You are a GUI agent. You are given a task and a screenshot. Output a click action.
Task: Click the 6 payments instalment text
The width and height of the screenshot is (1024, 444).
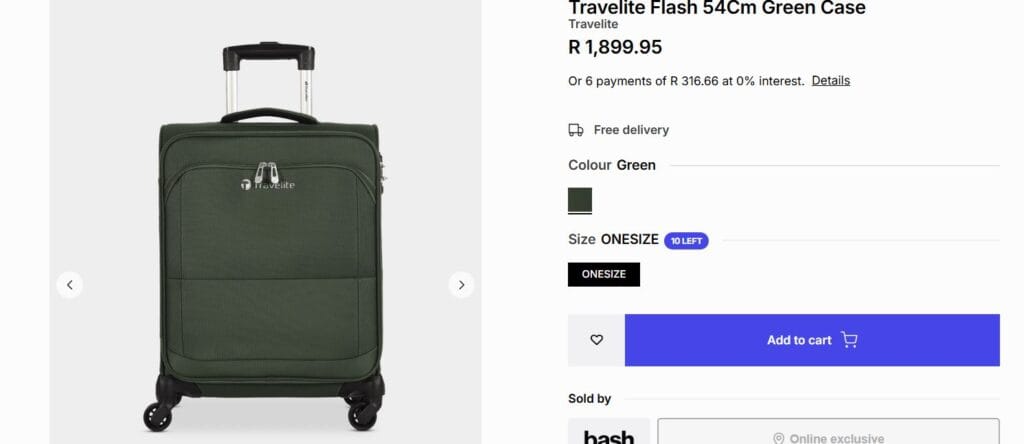click(686, 81)
